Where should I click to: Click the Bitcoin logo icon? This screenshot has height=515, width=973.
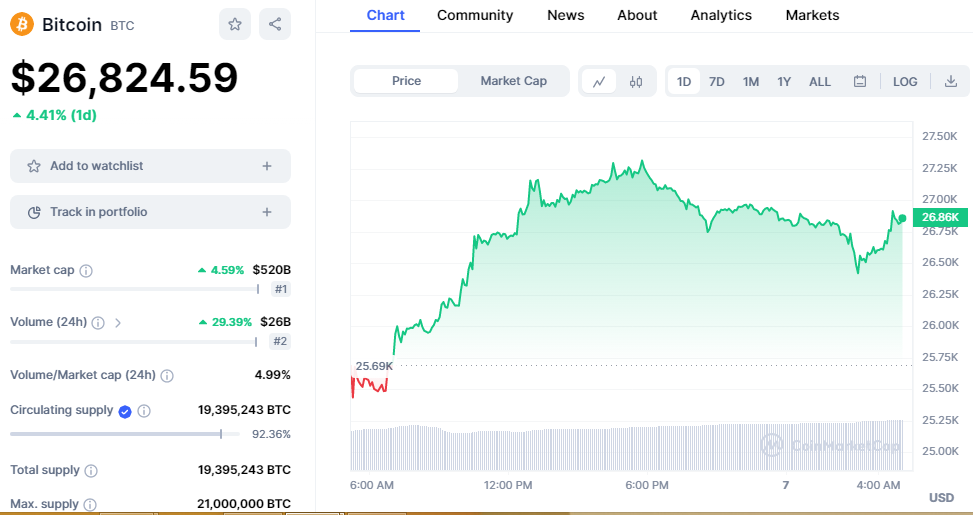click(x=22, y=24)
